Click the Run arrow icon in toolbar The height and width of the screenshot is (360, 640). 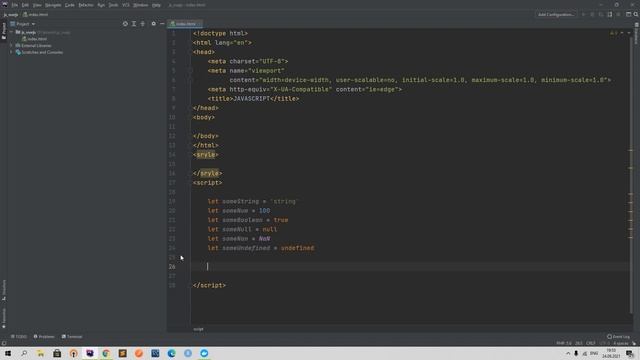[584, 14]
